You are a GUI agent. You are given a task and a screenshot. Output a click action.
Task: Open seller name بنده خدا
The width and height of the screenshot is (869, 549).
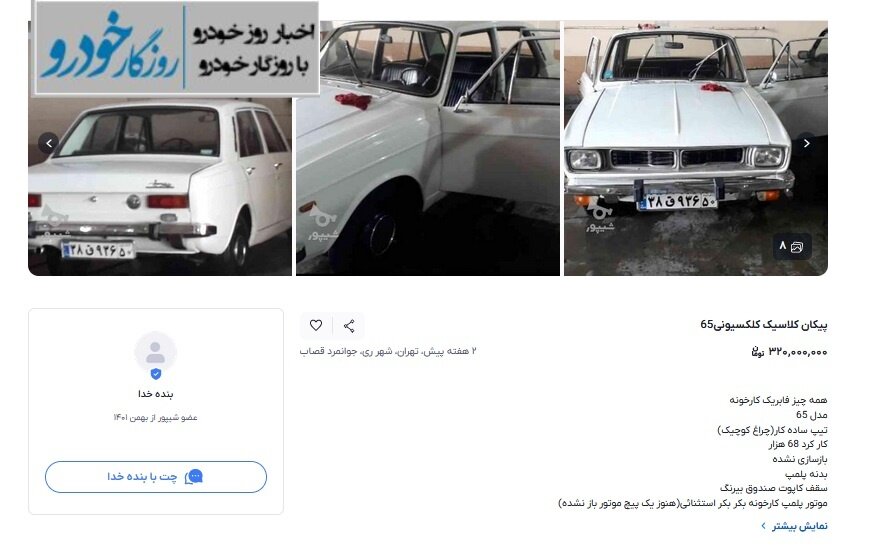pyautogui.click(x=156, y=394)
